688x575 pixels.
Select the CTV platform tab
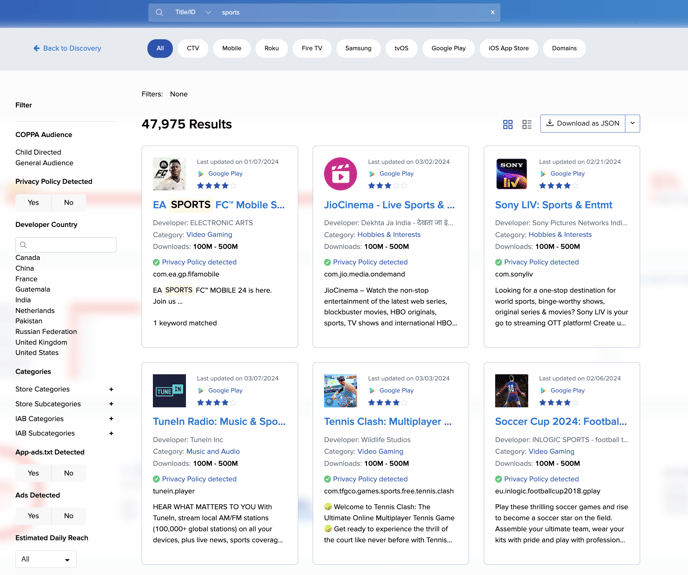193,48
